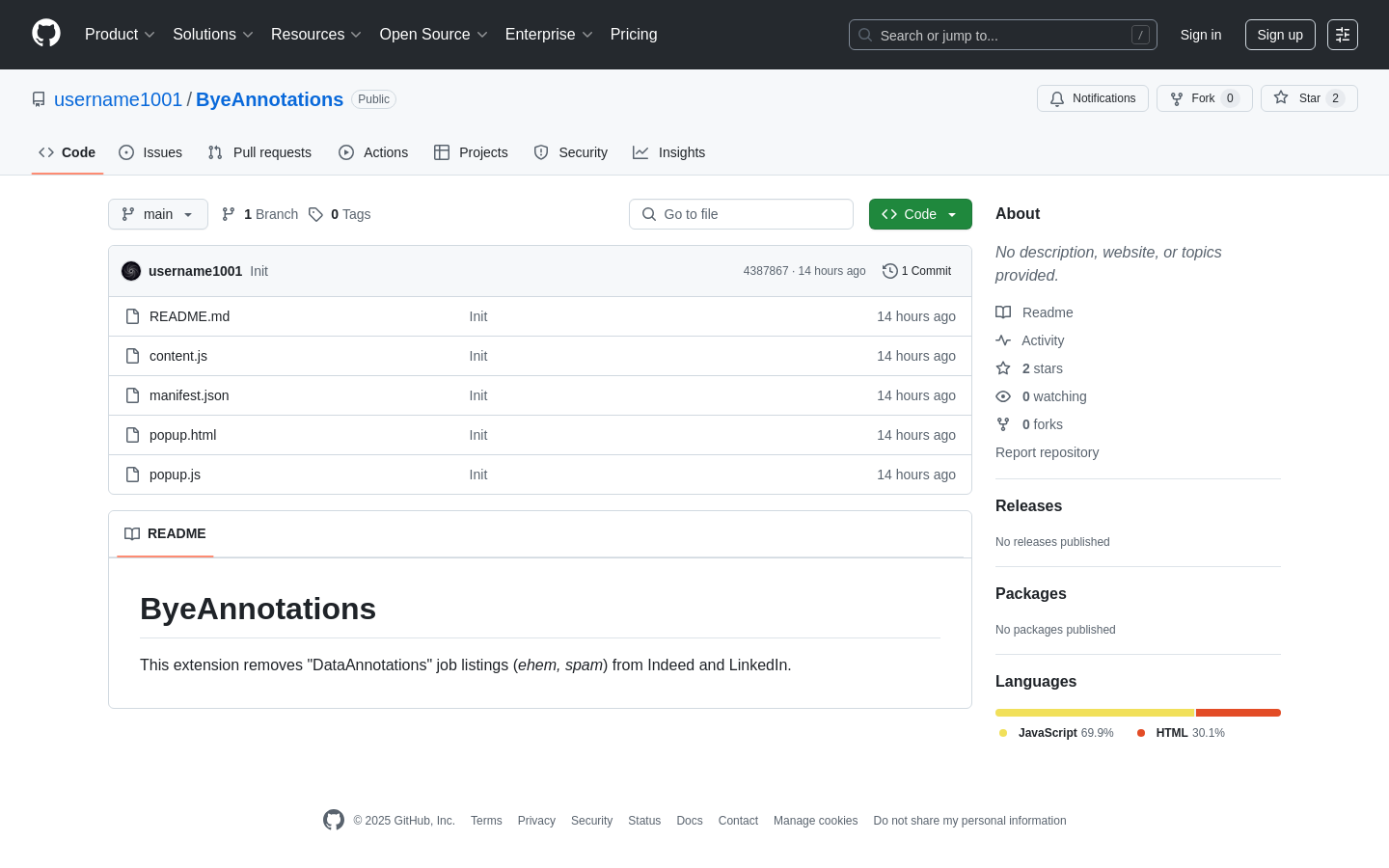Click the star icon beside 2 stars
The width and height of the screenshot is (1389, 868).
(x=1003, y=368)
